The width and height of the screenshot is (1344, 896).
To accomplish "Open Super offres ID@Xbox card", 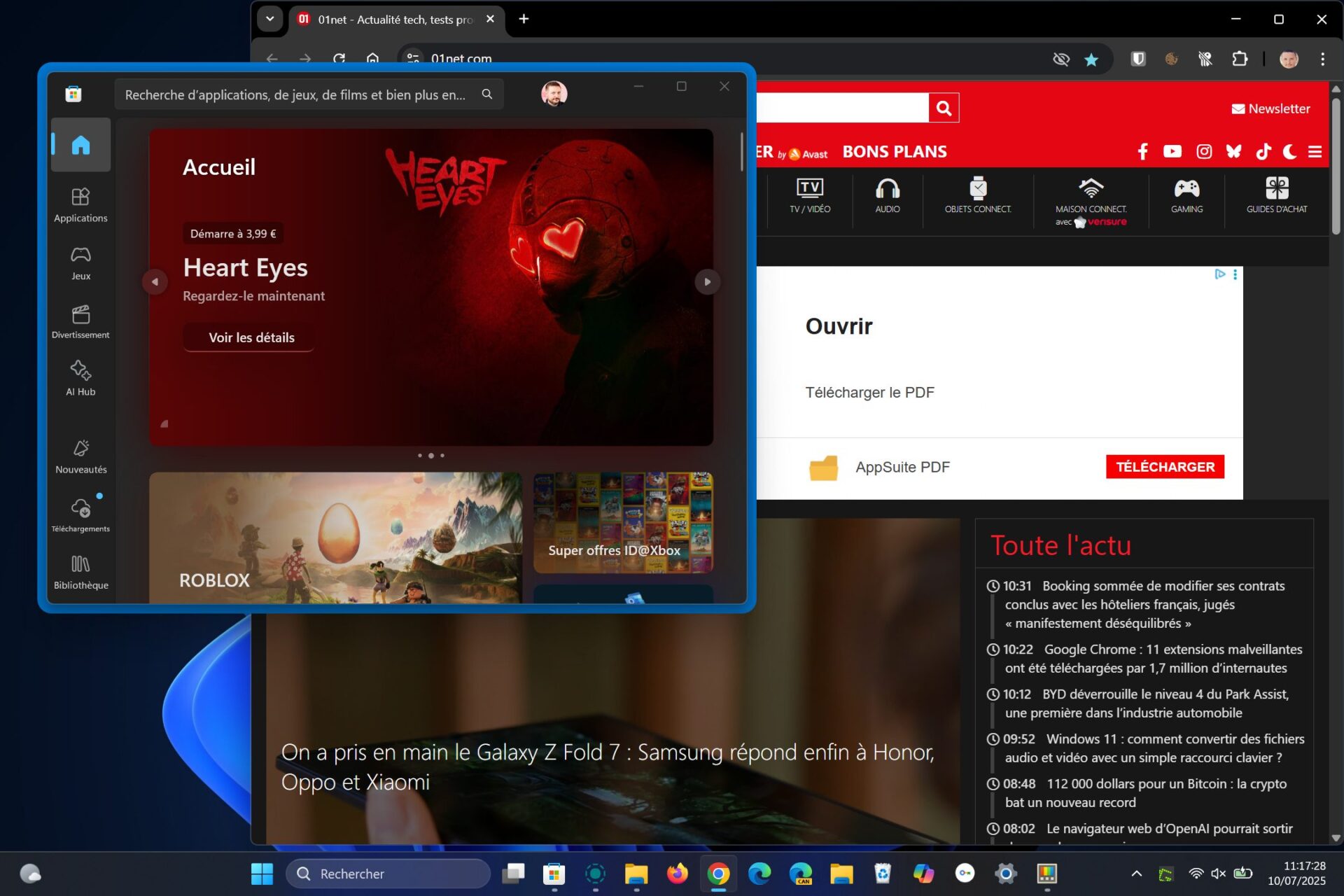I will (x=623, y=522).
